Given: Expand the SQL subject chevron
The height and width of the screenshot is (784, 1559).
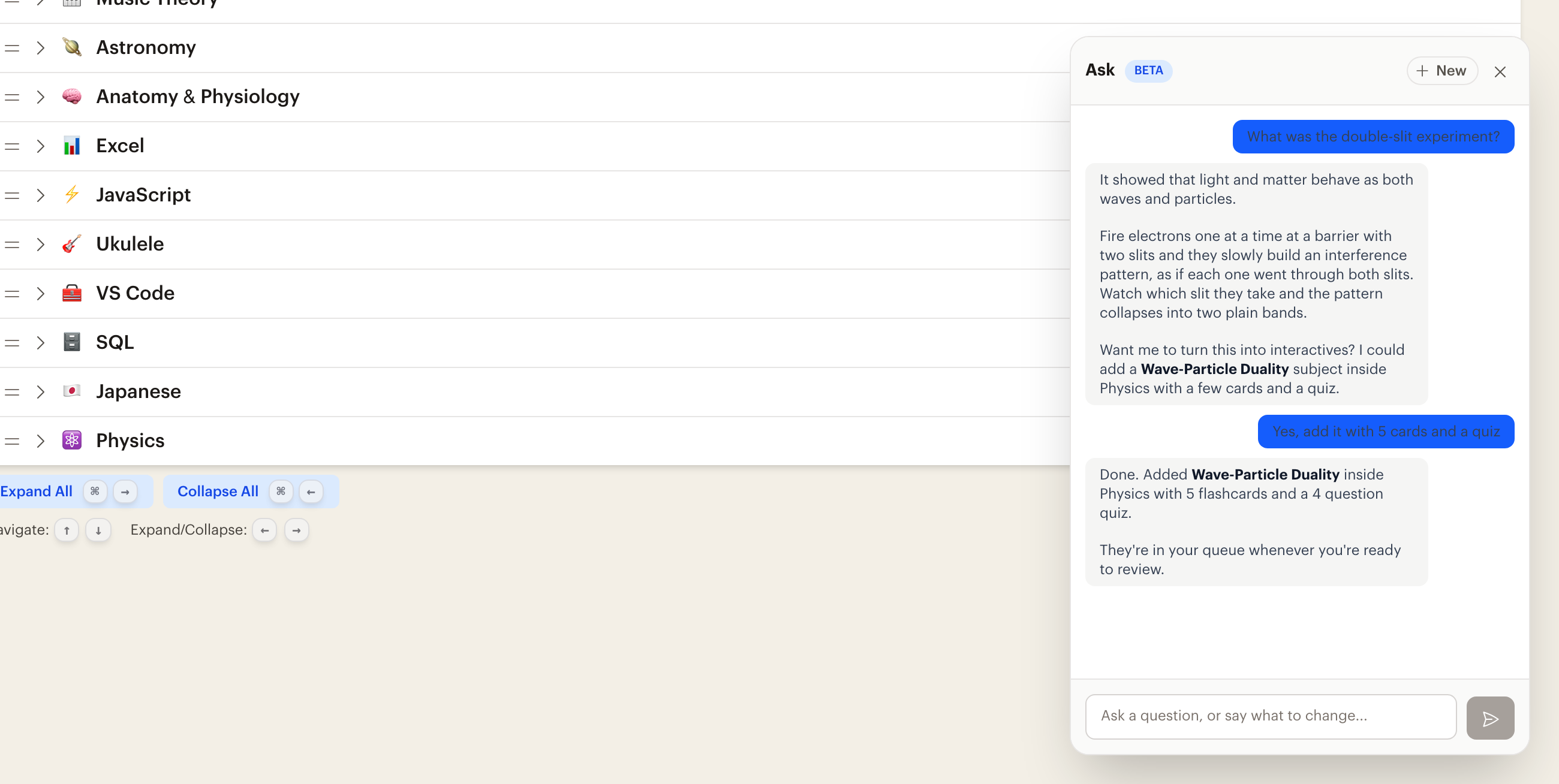Looking at the screenshot, I should point(41,342).
